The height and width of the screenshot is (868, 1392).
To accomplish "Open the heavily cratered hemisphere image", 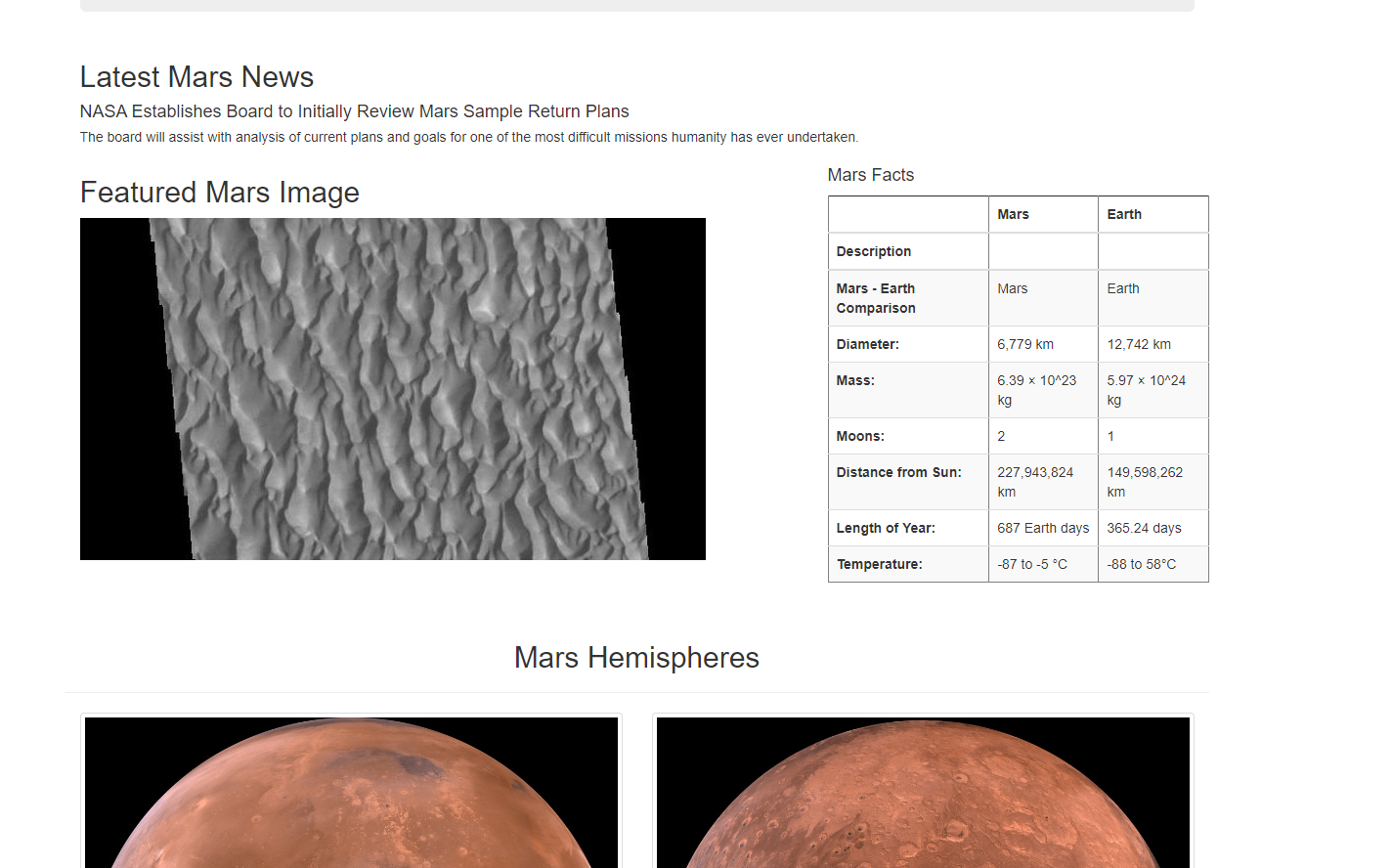I will [923, 793].
